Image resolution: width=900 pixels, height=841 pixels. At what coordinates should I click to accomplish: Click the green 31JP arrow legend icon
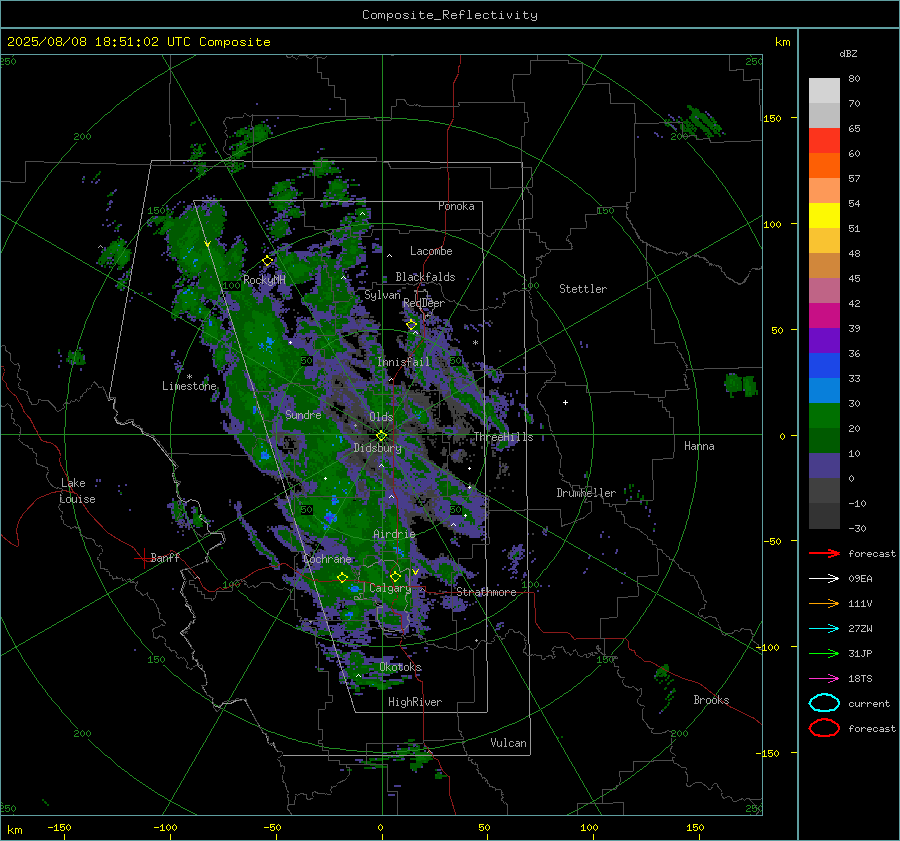pos(824,653)
